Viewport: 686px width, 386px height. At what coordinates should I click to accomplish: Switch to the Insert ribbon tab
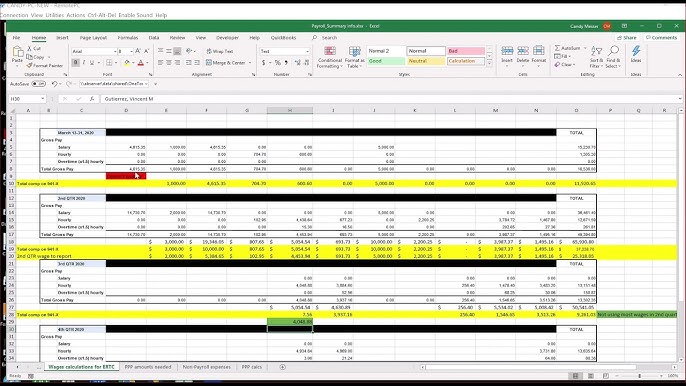click(62, 38)
